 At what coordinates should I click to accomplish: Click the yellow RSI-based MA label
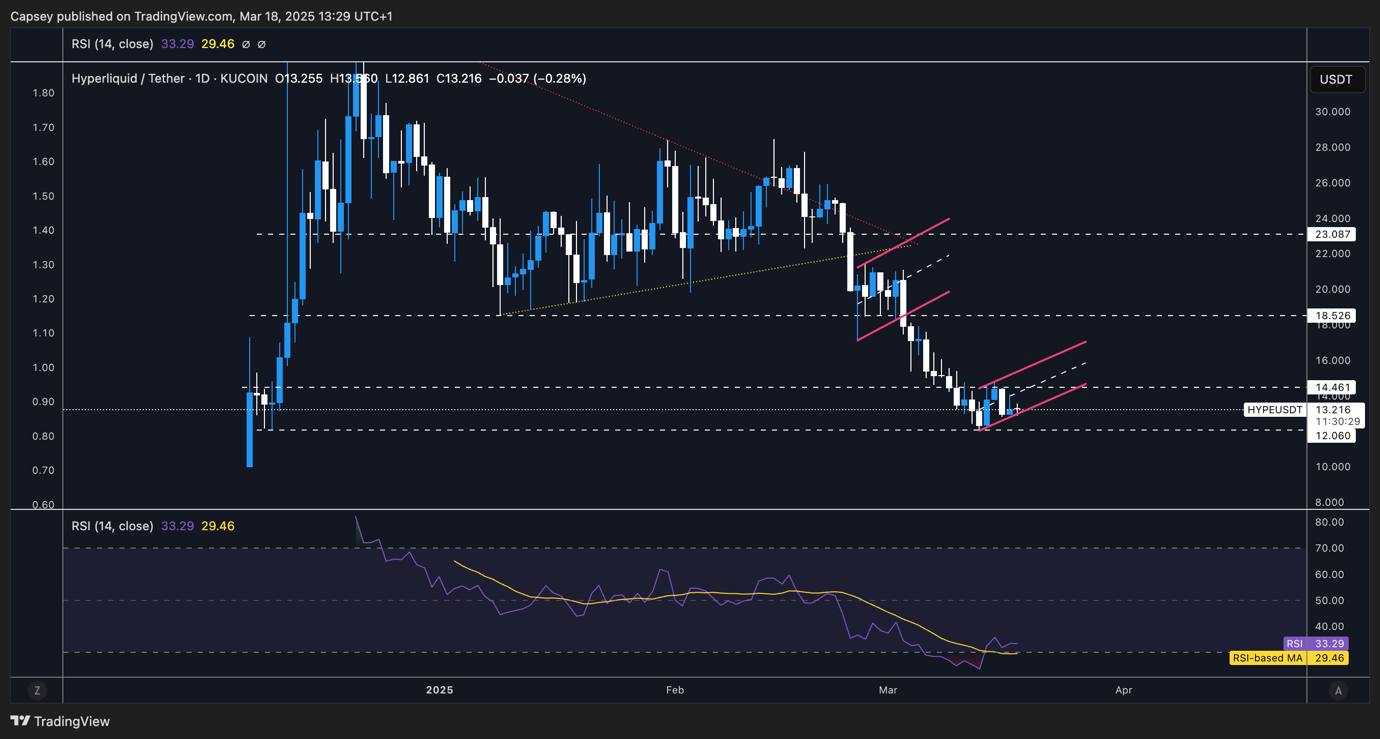click(1289, 658)
